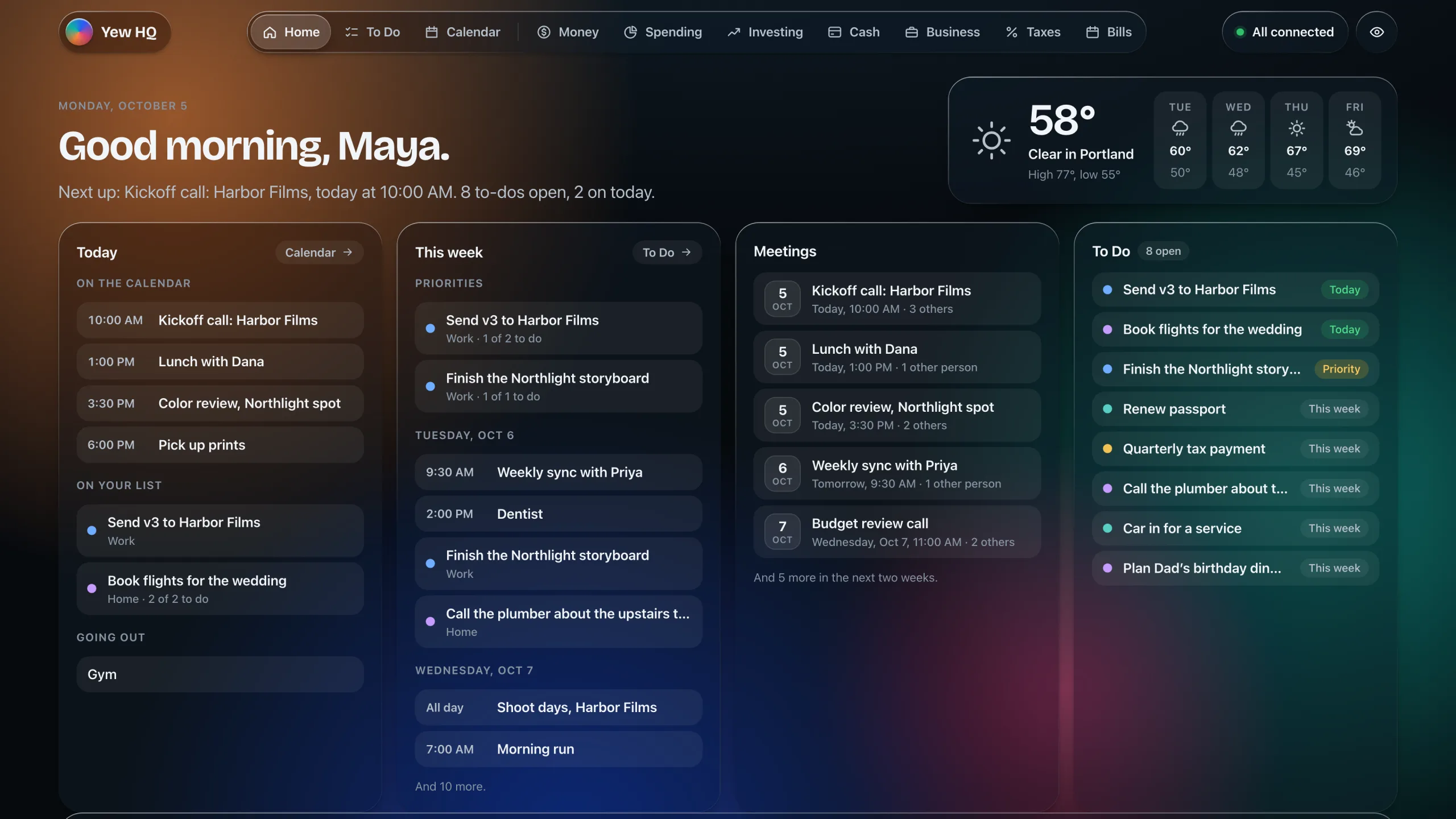Click Friday's partly cloudy forecast icon
1456x819 pixels.
pos(1355,129)
